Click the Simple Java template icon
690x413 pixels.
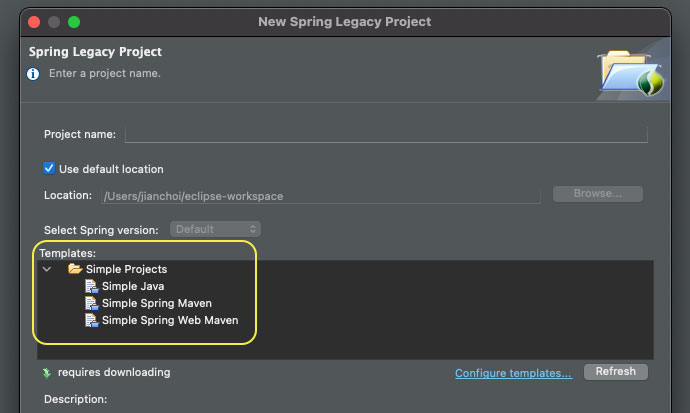click(91, 286)
